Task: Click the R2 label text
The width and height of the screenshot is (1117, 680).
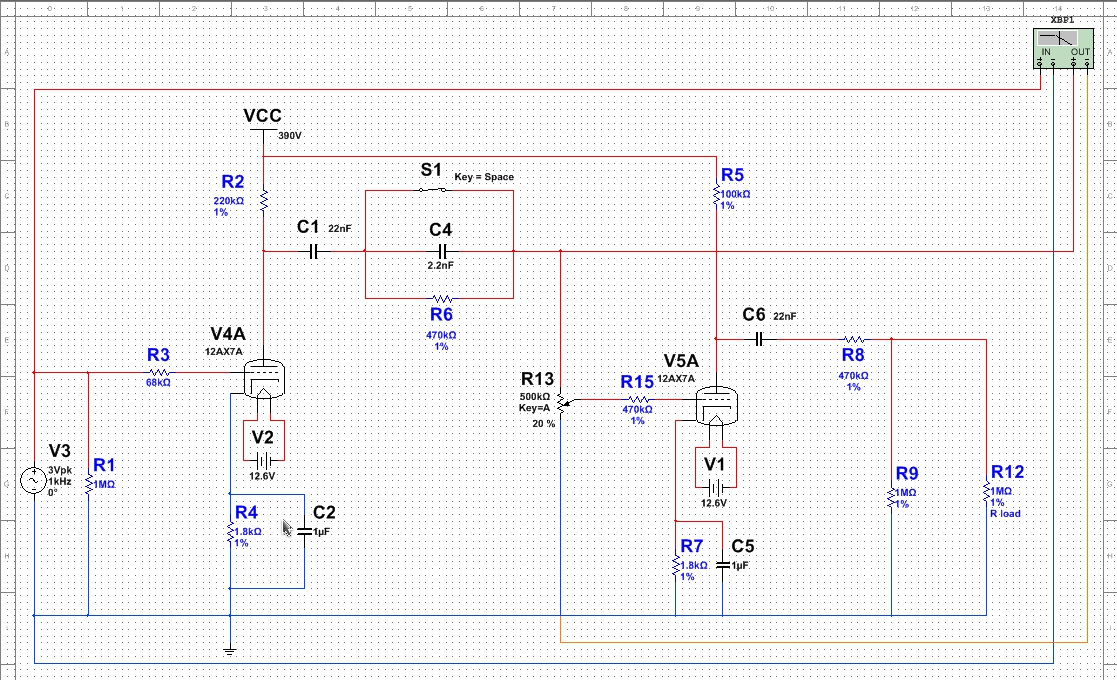Action: pos(232,182)
